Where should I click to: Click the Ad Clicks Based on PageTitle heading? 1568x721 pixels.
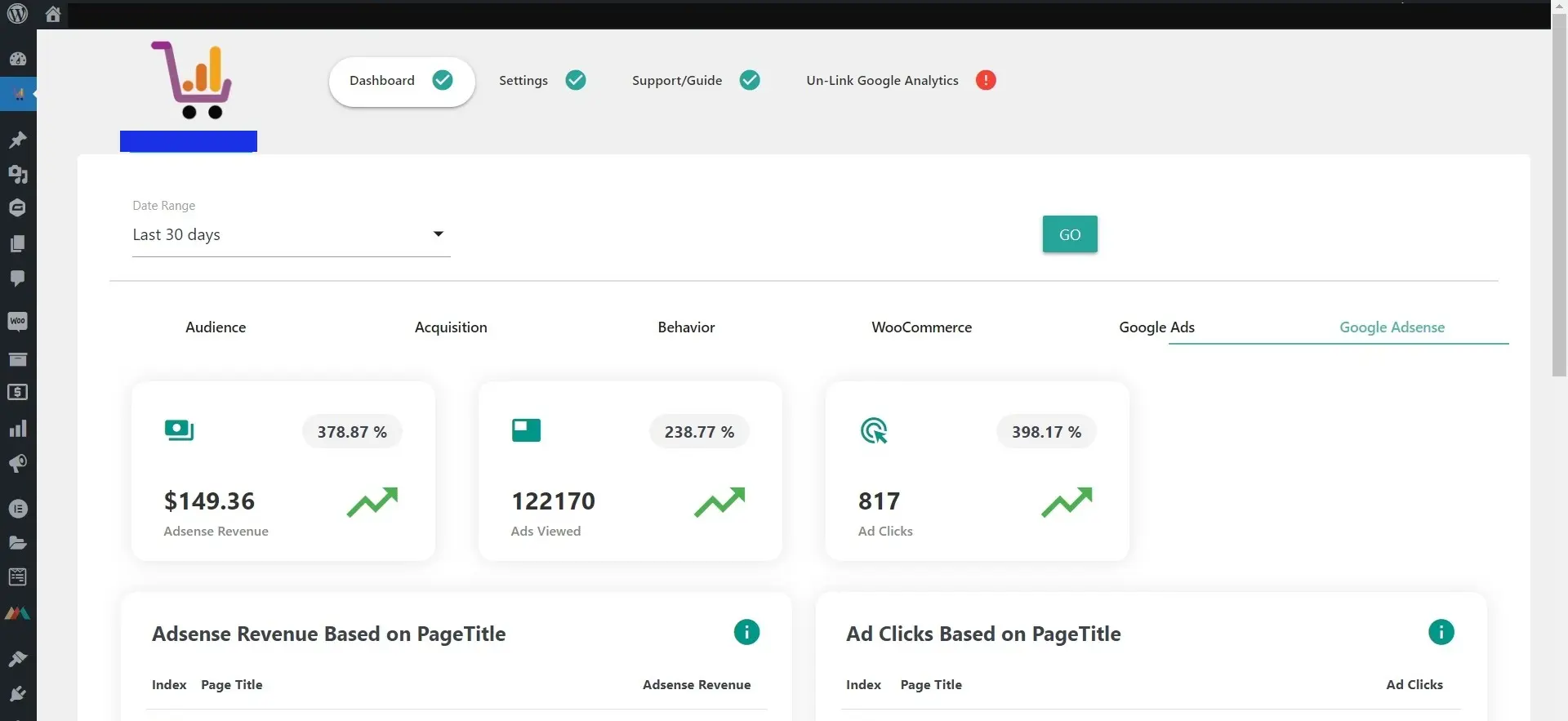coord(983,634)
